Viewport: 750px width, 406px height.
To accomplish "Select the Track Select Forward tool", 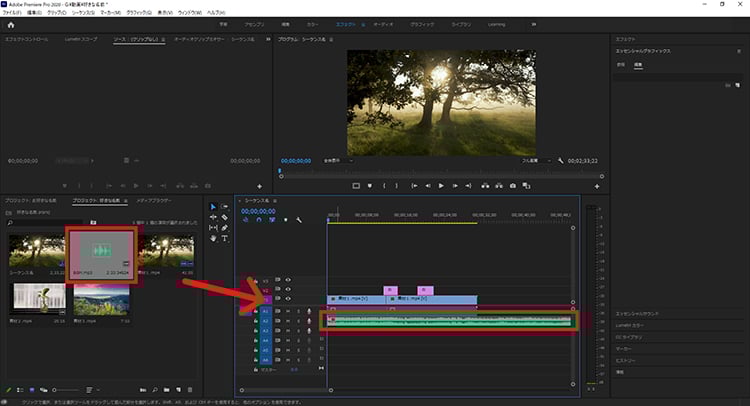I will [x=224, y=207].
